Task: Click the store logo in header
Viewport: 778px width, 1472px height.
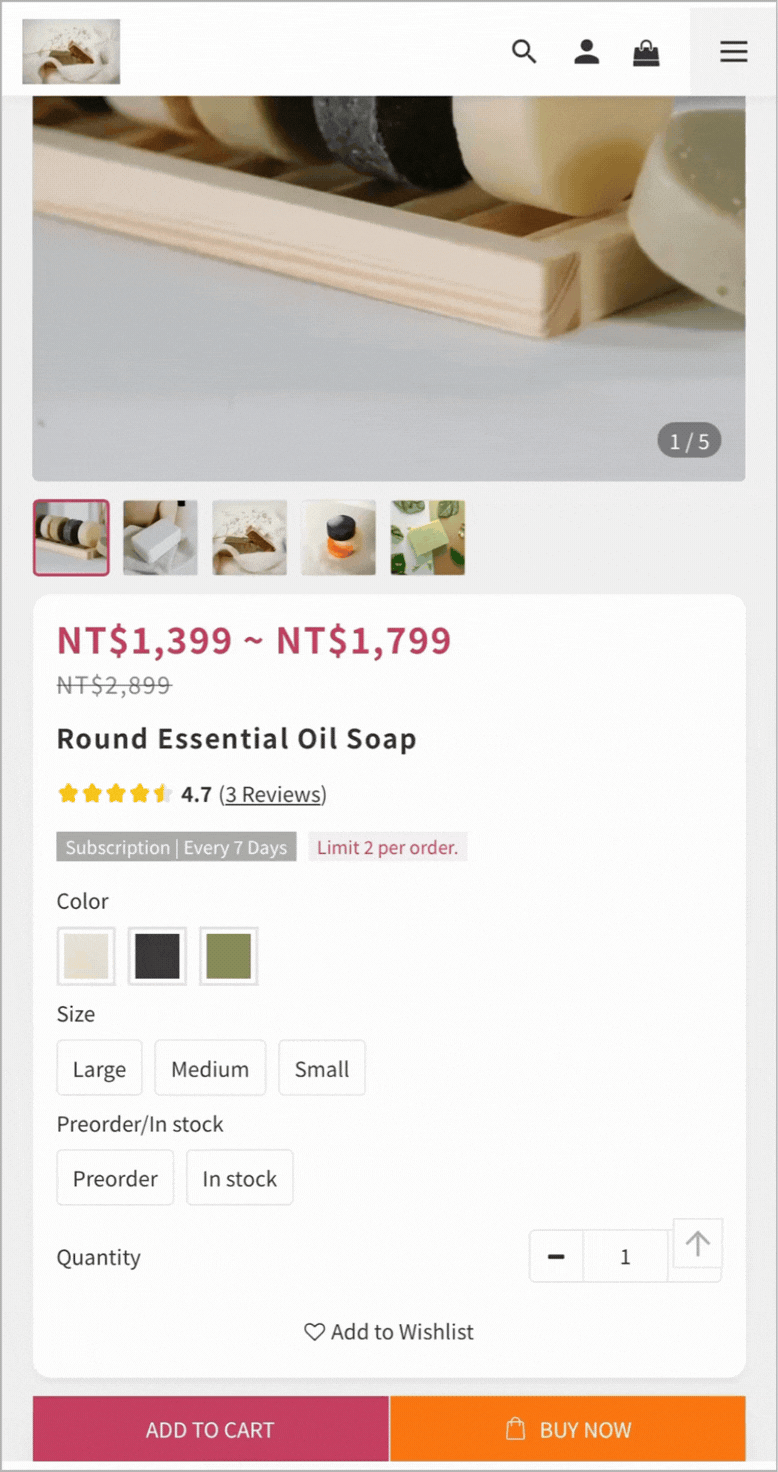Action: [71, 51]
